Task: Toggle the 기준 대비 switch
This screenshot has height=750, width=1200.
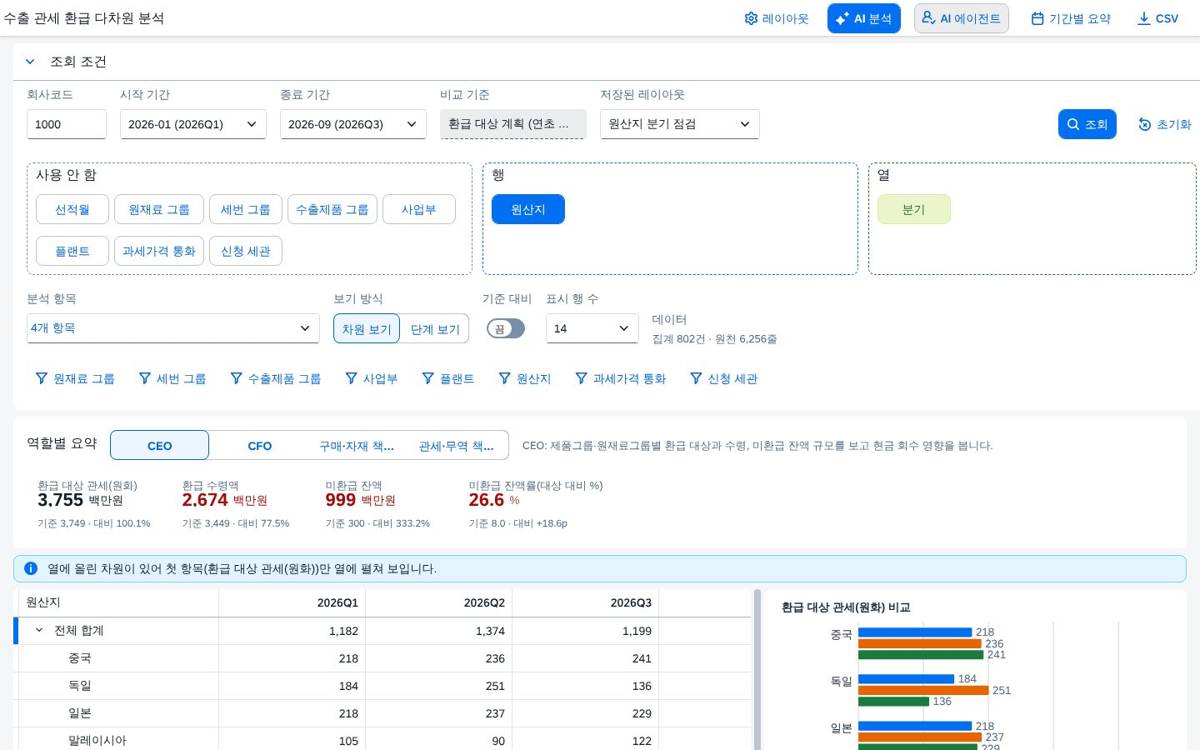Action: tap(505, 328)
